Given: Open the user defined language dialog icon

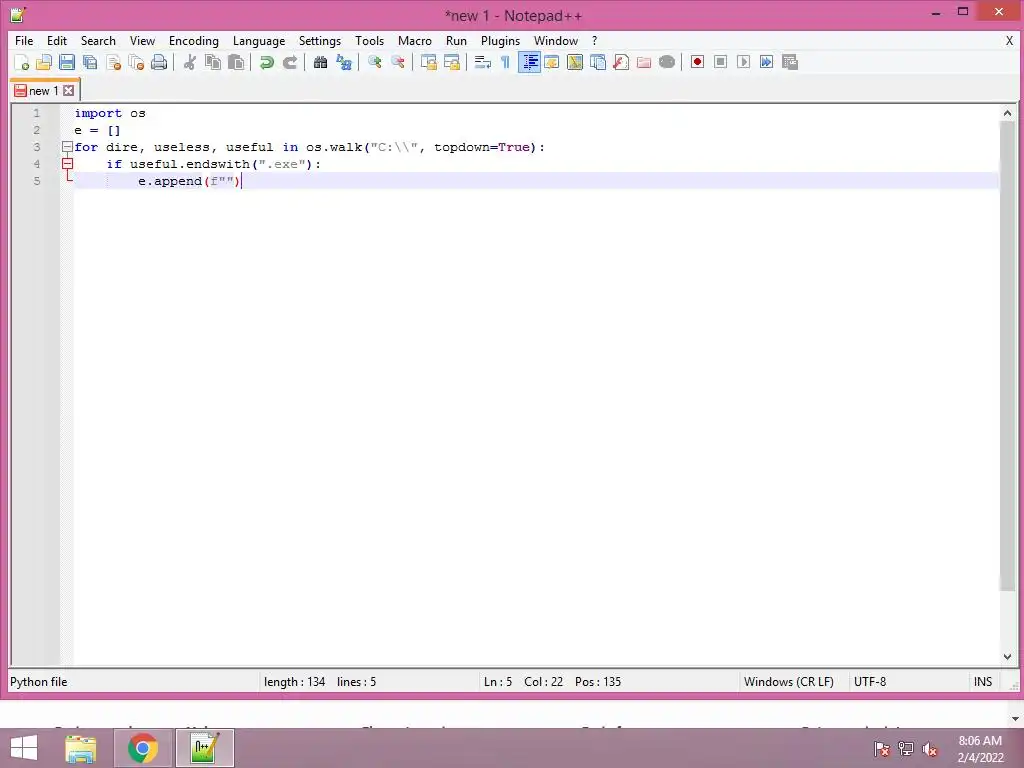Looking at the screenshot, I should [x=552, y=62].
